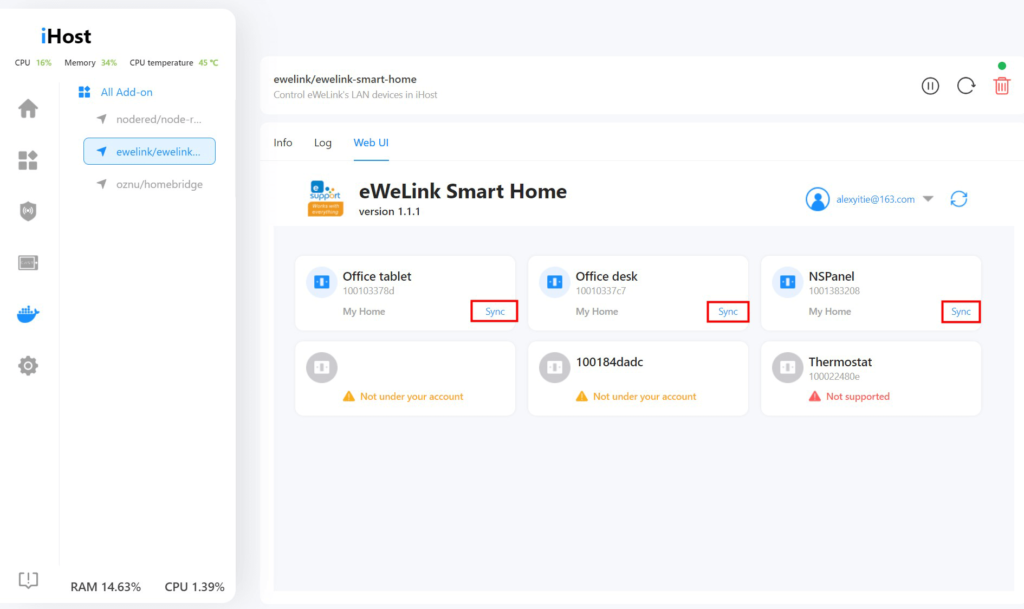Open the Info tab
The width and height of the screenshot is (1024, 609).
point(283,142)
